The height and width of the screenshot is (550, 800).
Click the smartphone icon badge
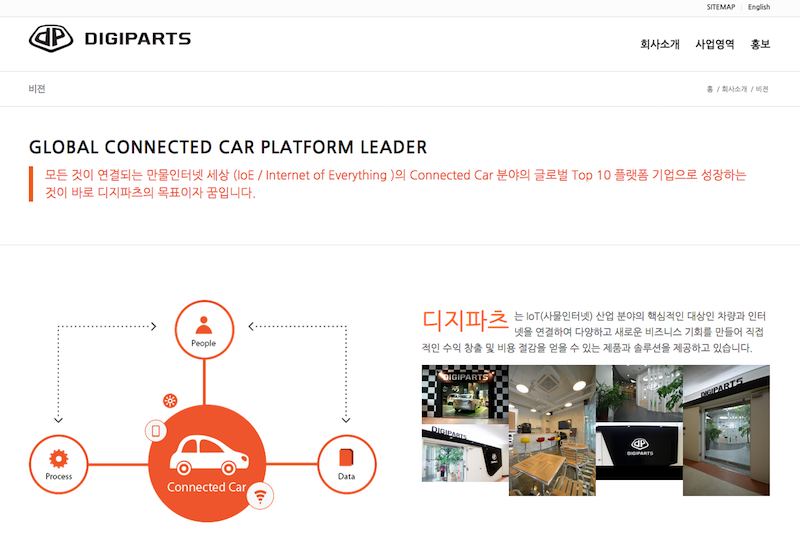(x=156, y=431)
